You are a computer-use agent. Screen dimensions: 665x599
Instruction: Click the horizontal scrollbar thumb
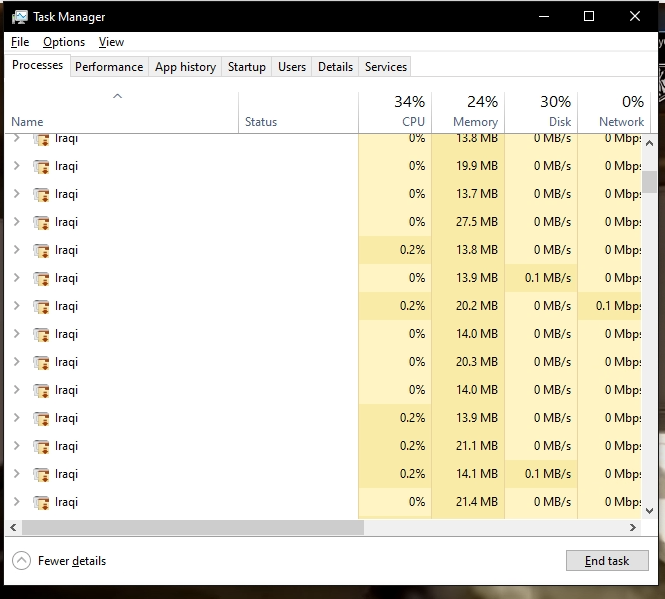193,527
